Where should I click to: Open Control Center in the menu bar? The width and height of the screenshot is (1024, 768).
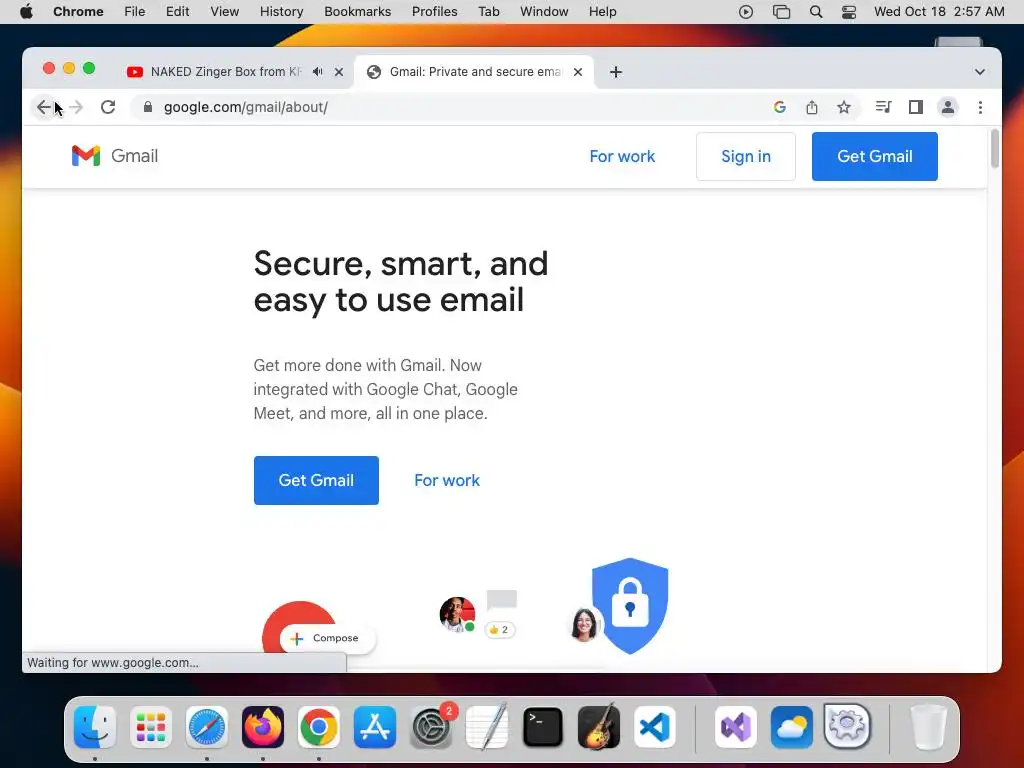[849, 12]
